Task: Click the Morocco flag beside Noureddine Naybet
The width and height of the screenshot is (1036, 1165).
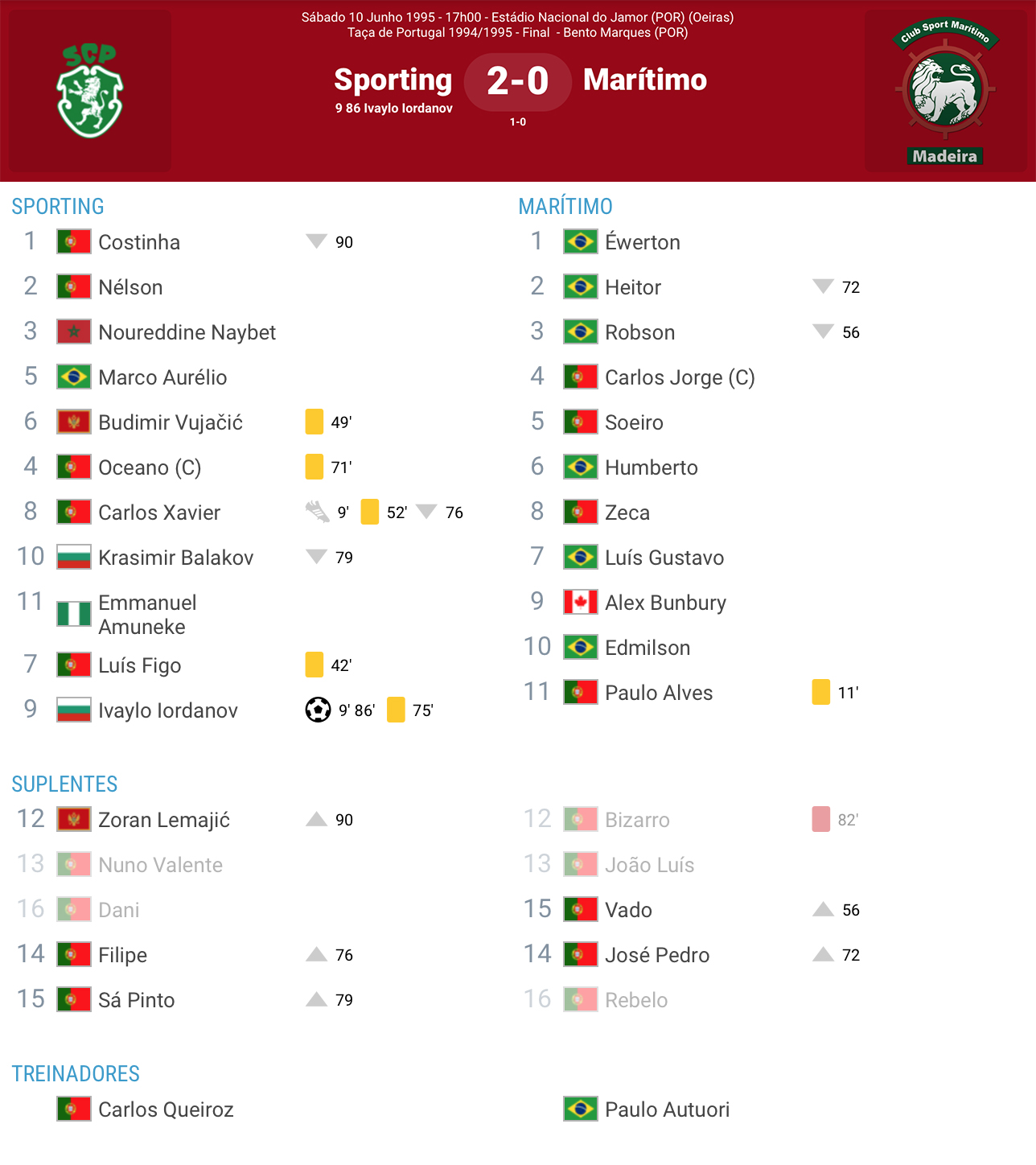Action: (73, 331)
